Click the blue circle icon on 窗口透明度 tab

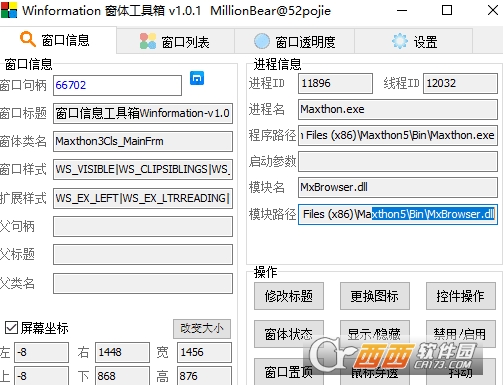262,41
